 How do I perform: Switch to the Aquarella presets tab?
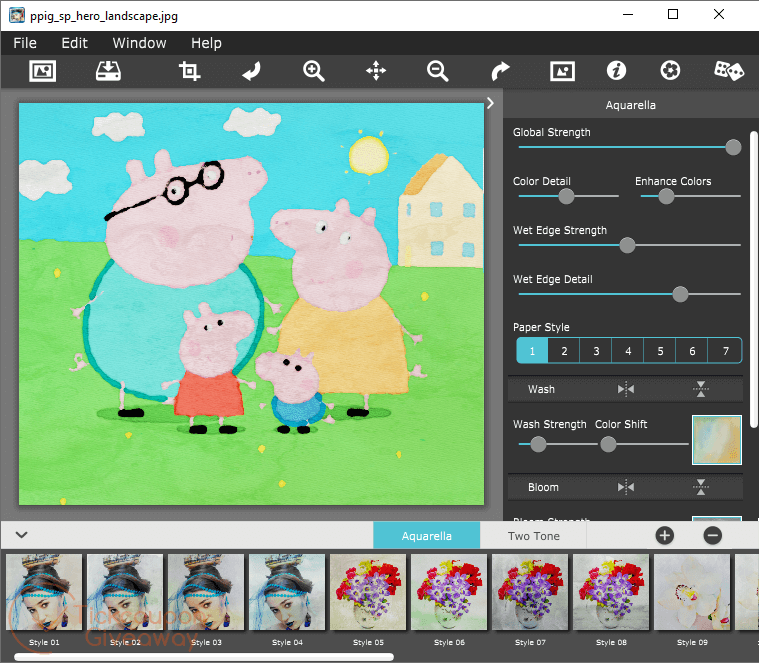coord(426,536)
